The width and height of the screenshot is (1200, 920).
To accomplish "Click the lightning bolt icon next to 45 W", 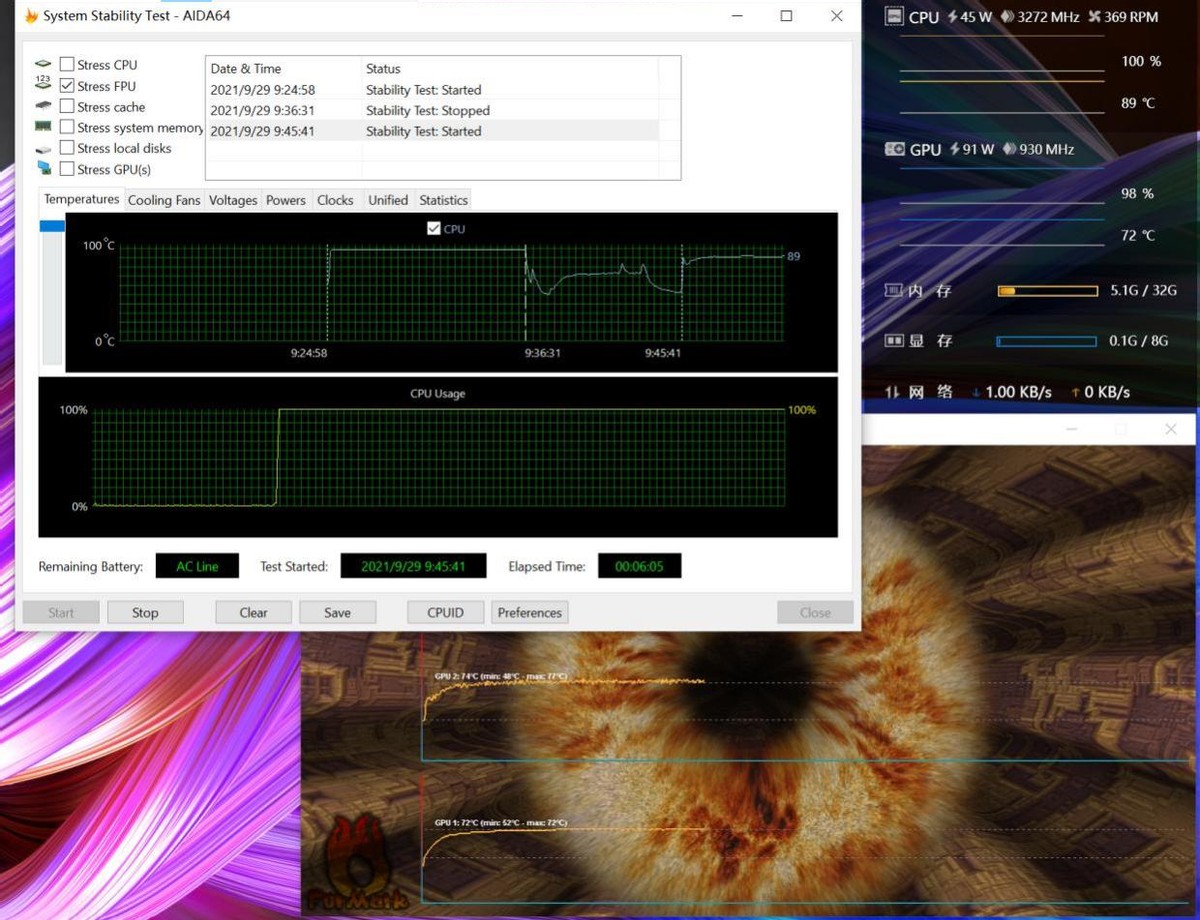I will pyautogui.click(x=953, y=17).
